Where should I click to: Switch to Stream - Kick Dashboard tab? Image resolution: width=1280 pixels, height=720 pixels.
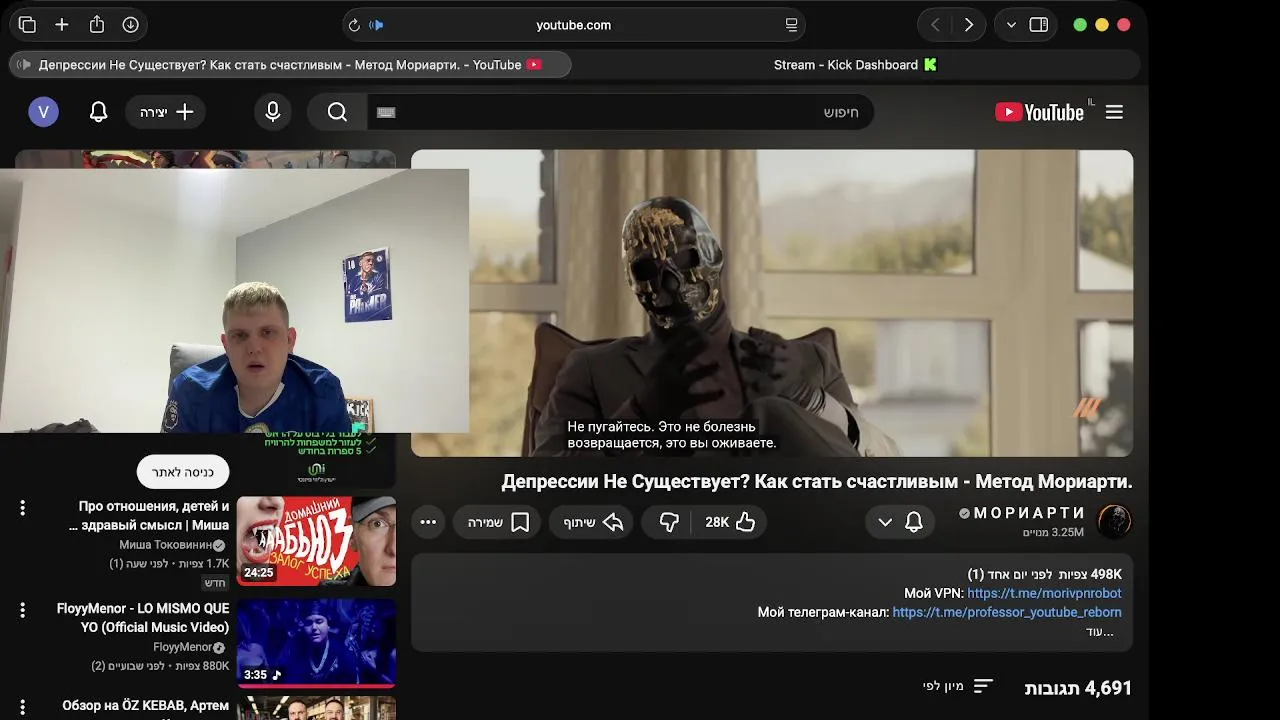tap(856, 65)
